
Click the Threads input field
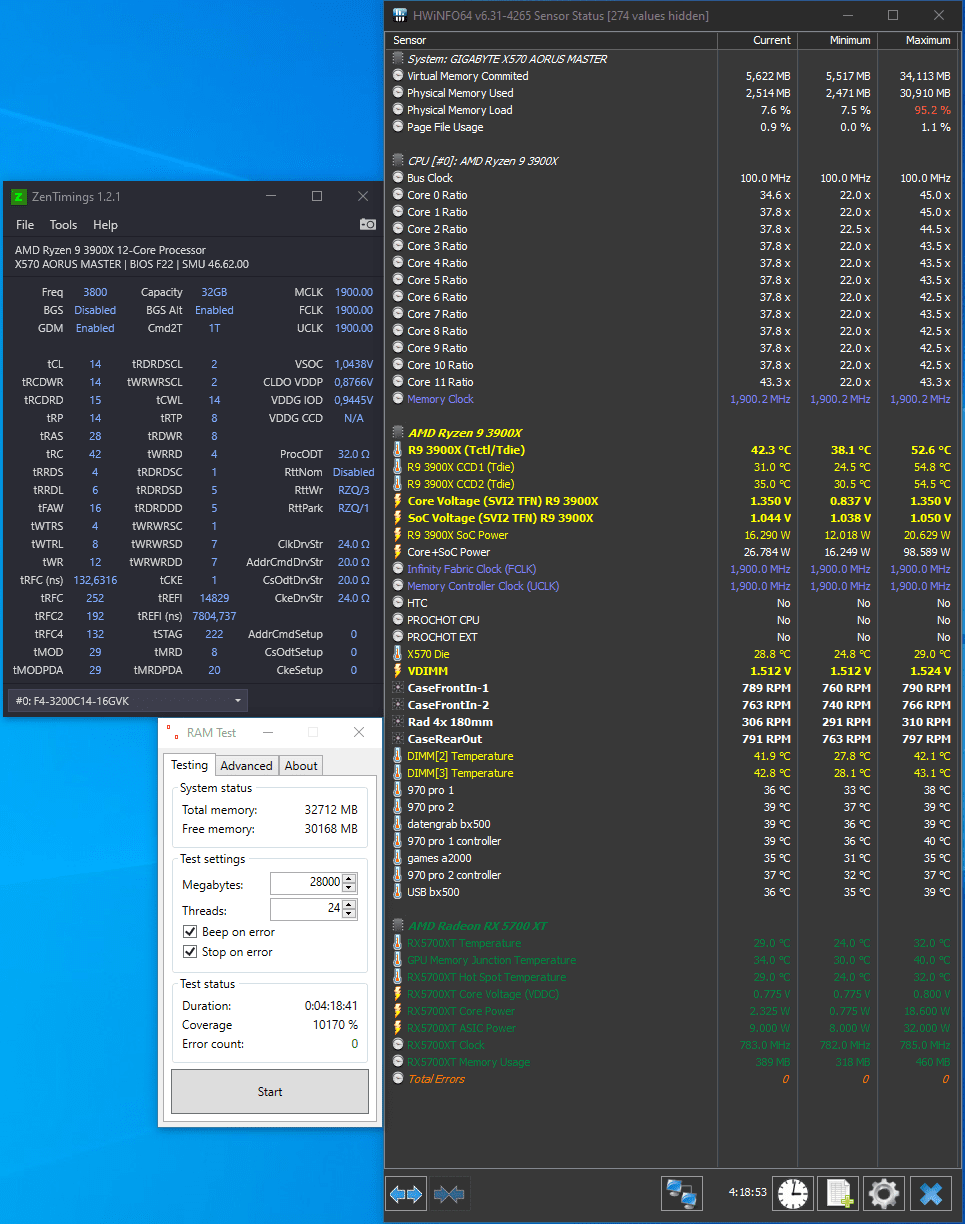coord(306,910)
